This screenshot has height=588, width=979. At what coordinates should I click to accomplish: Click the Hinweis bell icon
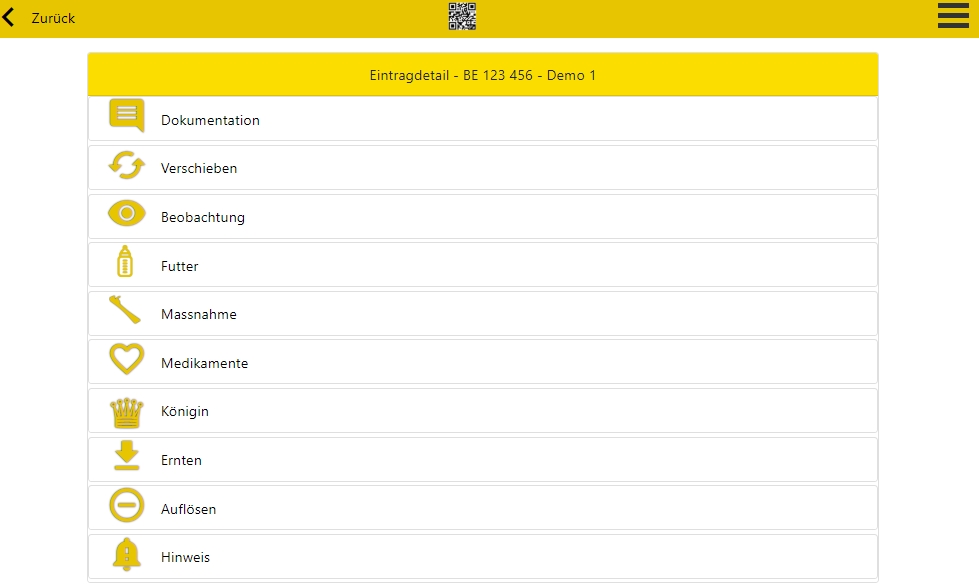click(126, 554)
